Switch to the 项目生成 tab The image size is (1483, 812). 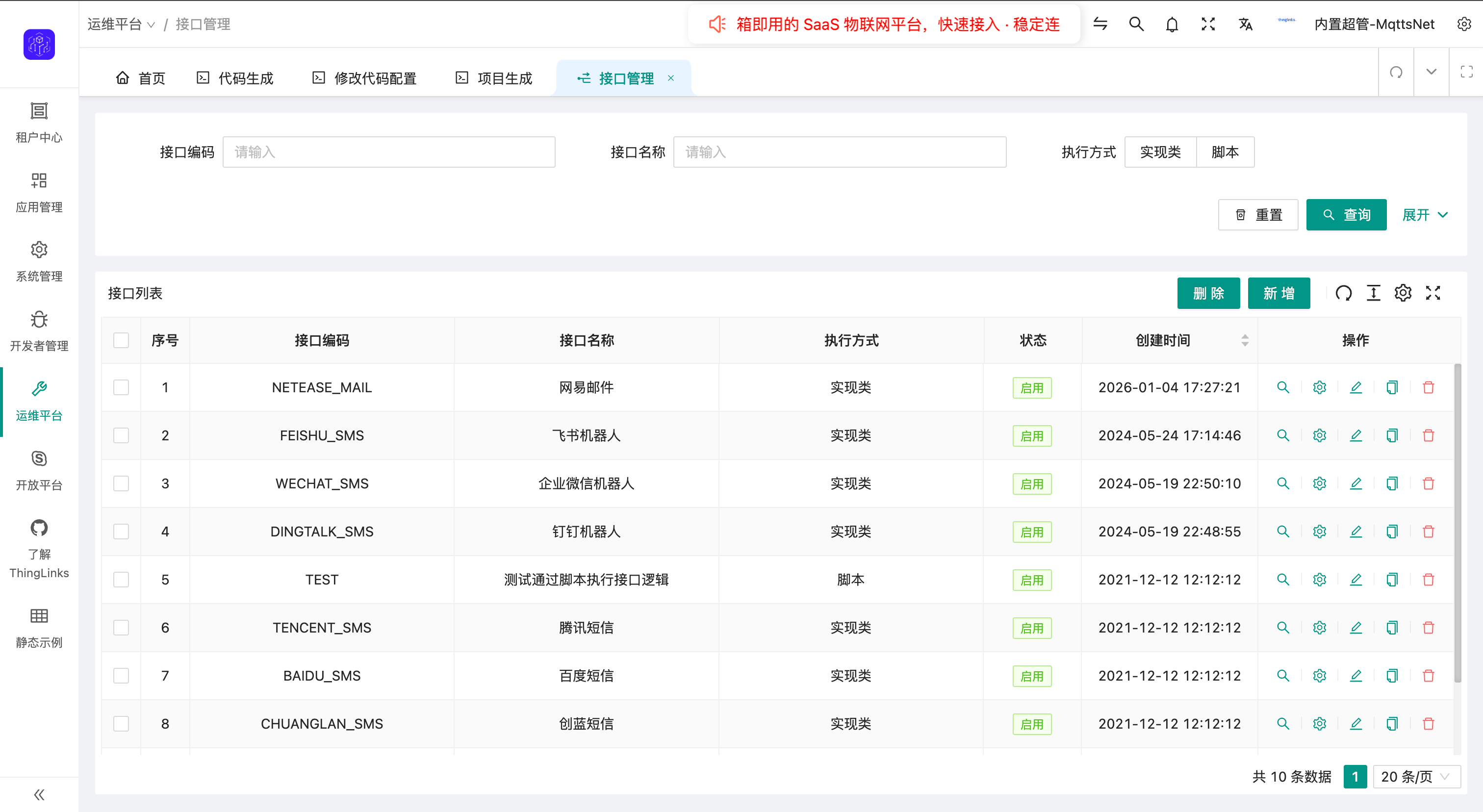(x=494, y=78)
